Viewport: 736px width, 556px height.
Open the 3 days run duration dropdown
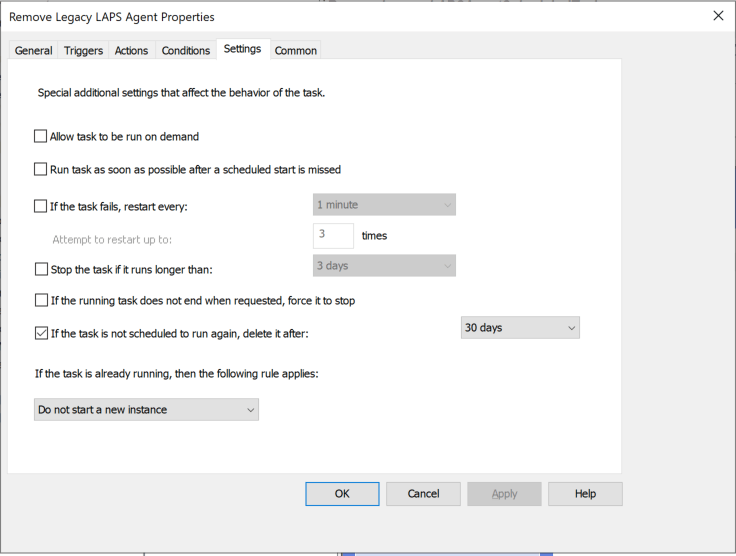point(384,266)
